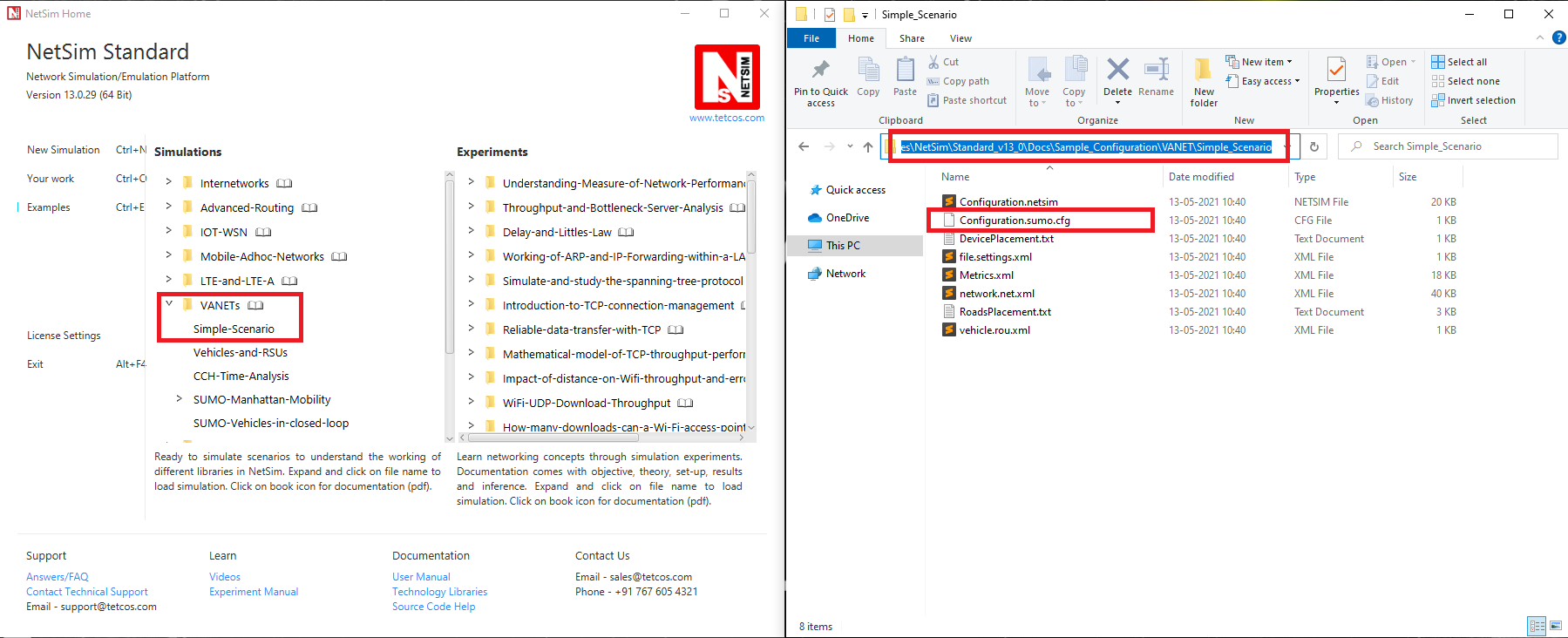Open Advanced-Routing documentation book icon
1568x638 pixels.
[309, 207]
